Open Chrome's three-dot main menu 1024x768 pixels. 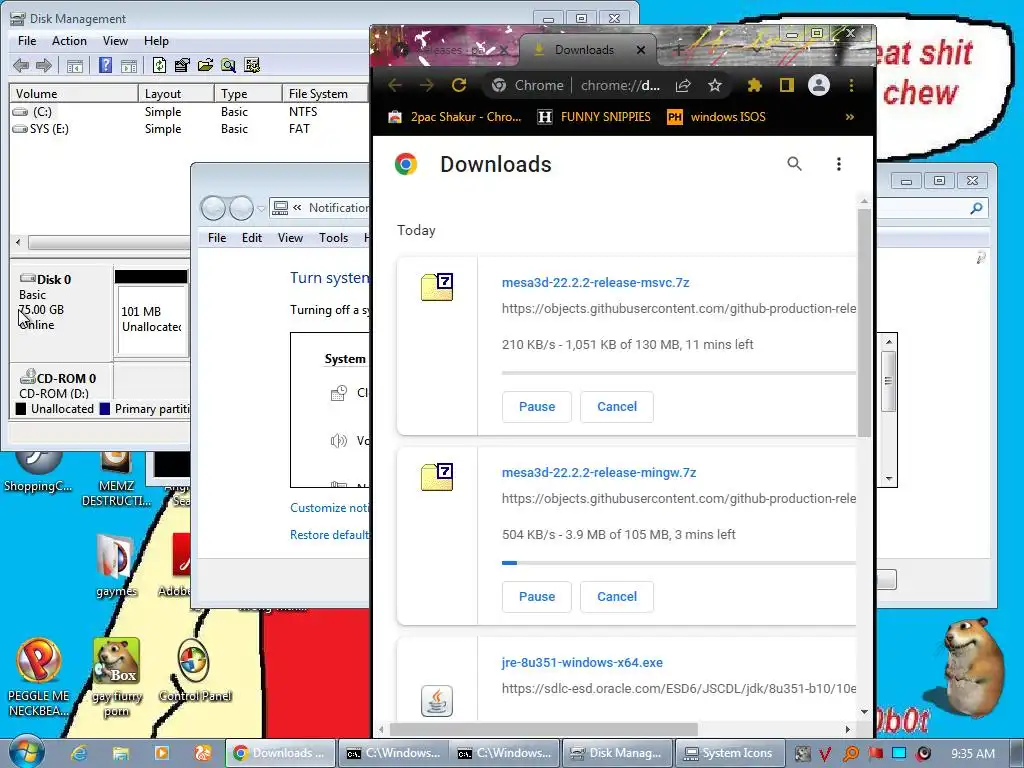(x=851, y=86)
